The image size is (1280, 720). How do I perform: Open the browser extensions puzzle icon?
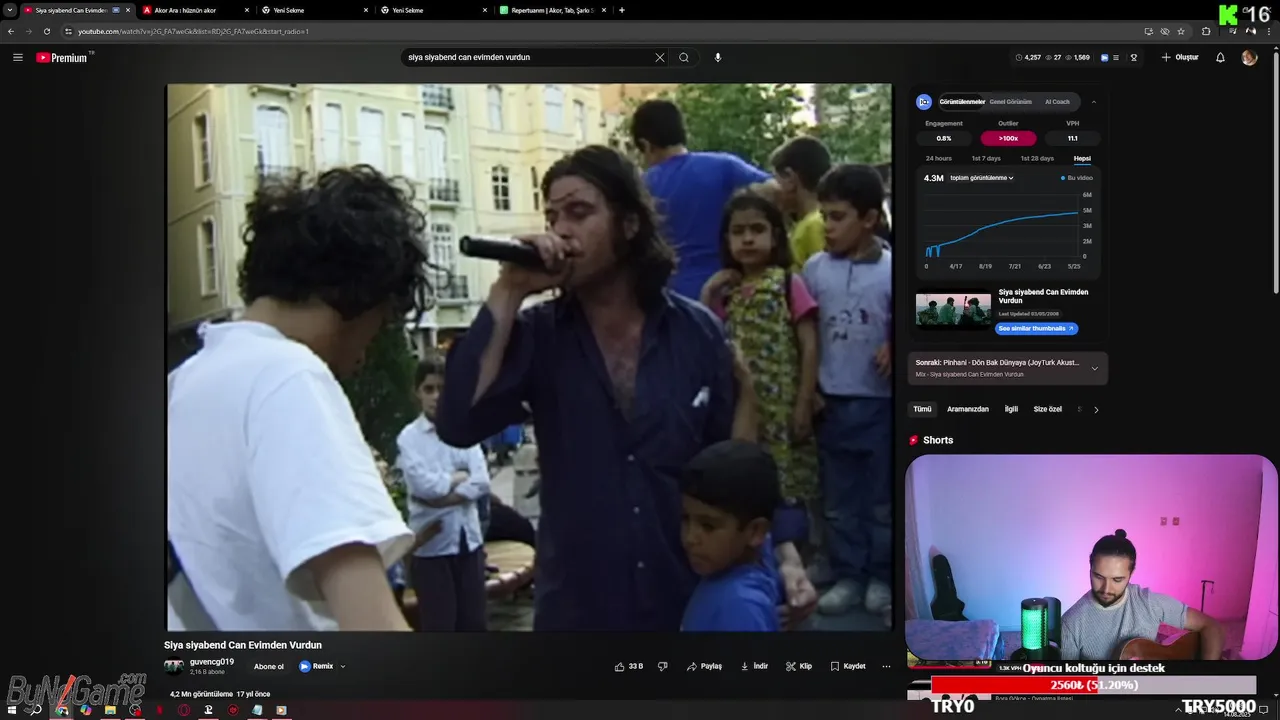[x=1206, y=31]
